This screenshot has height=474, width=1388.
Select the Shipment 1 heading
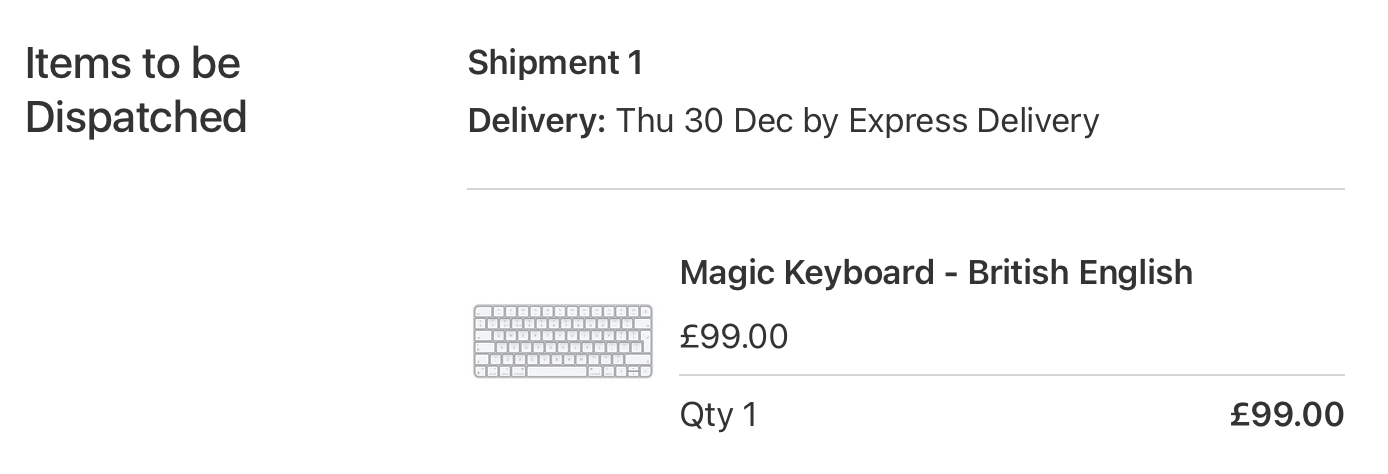(555, 63)
